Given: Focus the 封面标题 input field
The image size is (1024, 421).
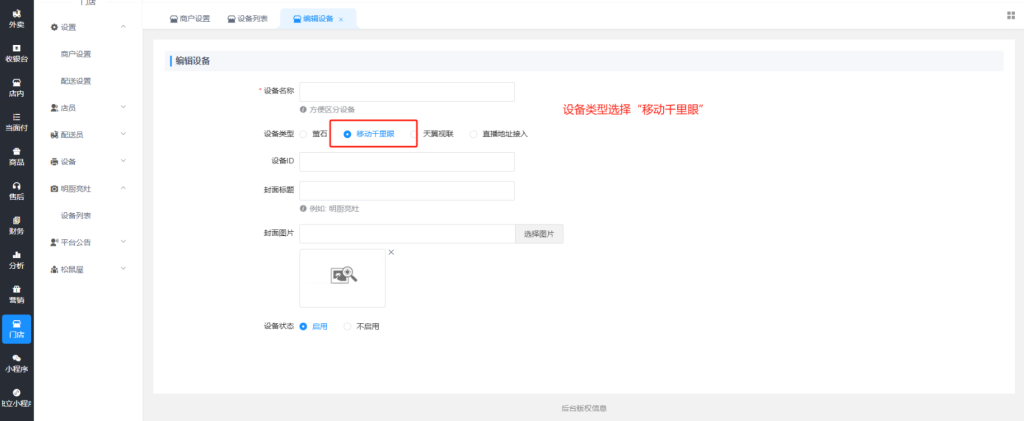Looking at the screenshot, I should click(x=407, y=191).
